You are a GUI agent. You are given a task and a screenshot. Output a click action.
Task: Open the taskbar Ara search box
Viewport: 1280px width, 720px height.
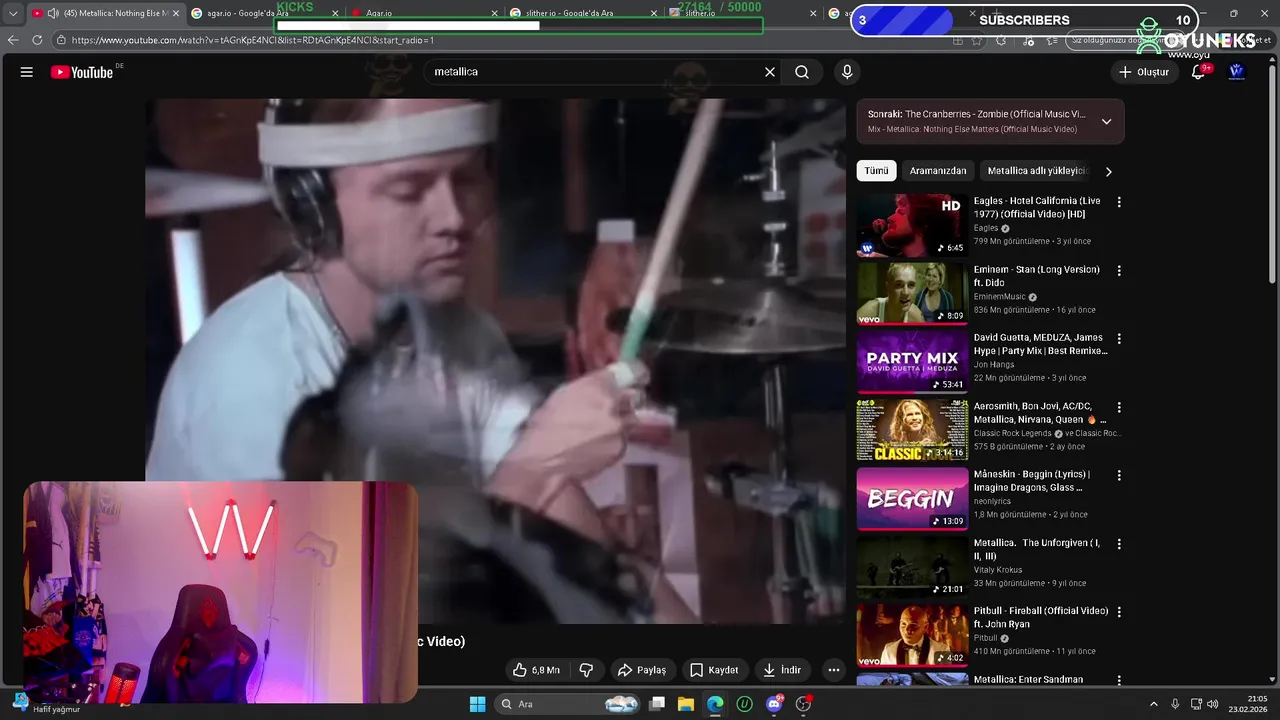tap(568, 704)
